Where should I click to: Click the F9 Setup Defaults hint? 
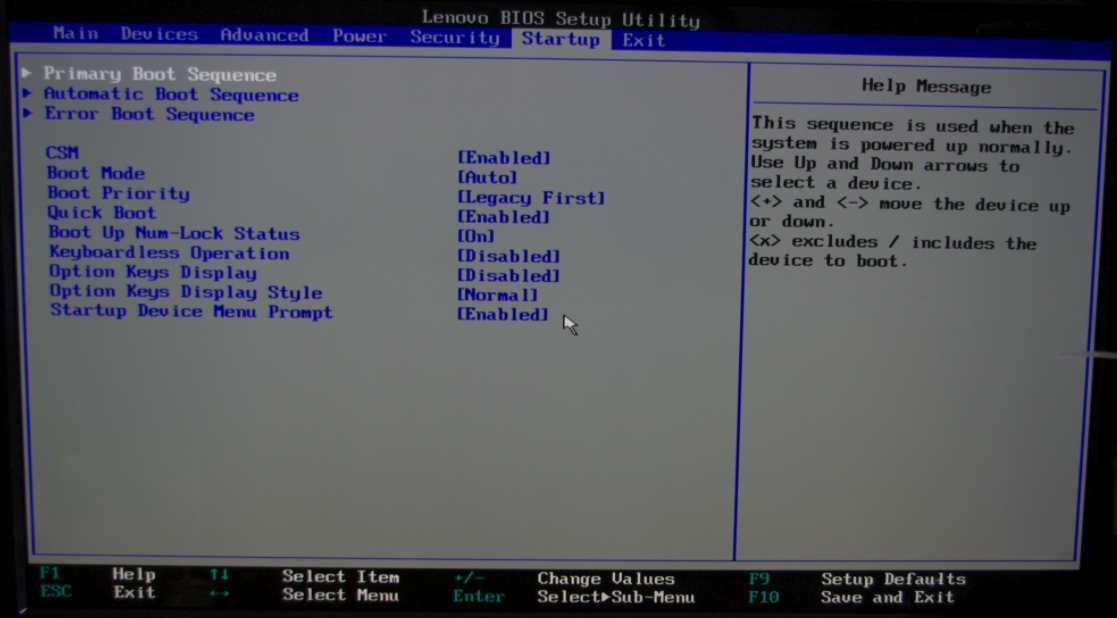click(x=857, y=579)
